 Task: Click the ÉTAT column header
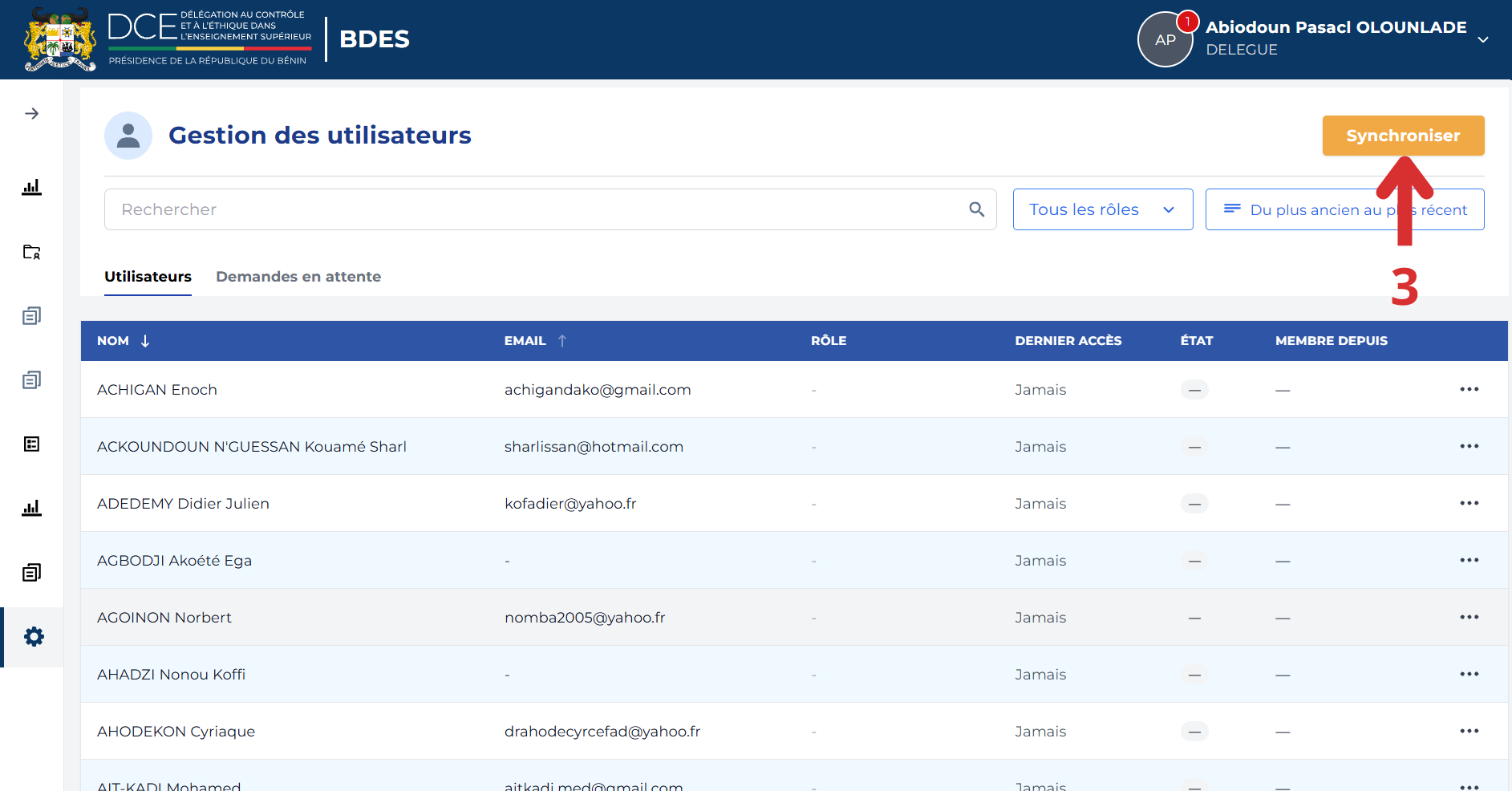(x=1197, y=341)
